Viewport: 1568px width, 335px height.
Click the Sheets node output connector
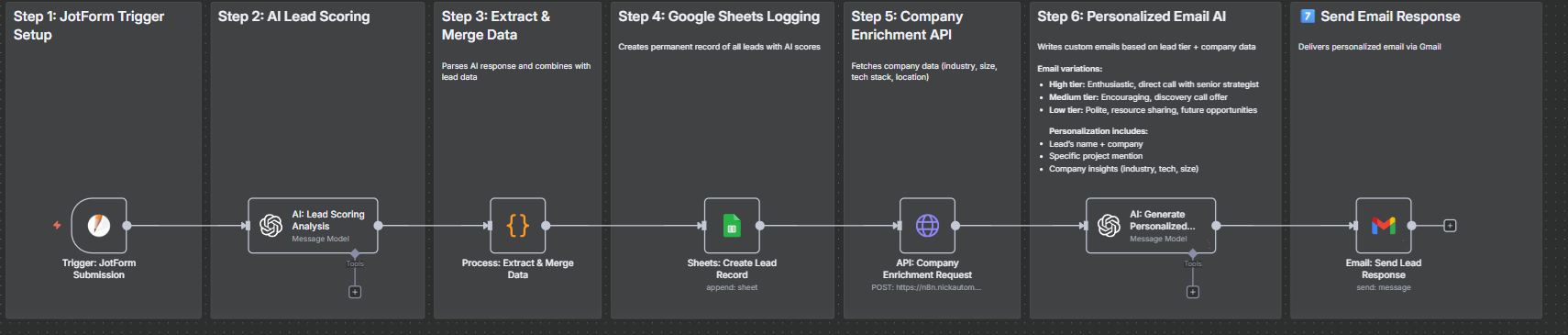(x=759, y=226)
